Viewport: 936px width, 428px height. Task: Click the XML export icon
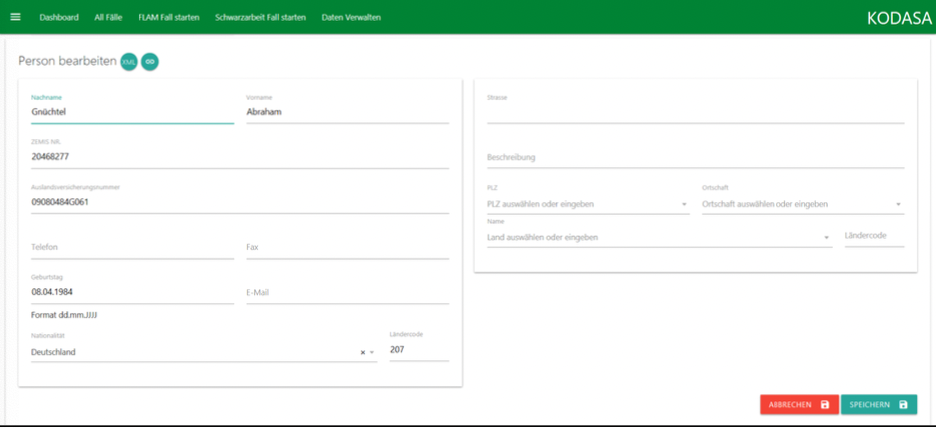click(129, 62)
